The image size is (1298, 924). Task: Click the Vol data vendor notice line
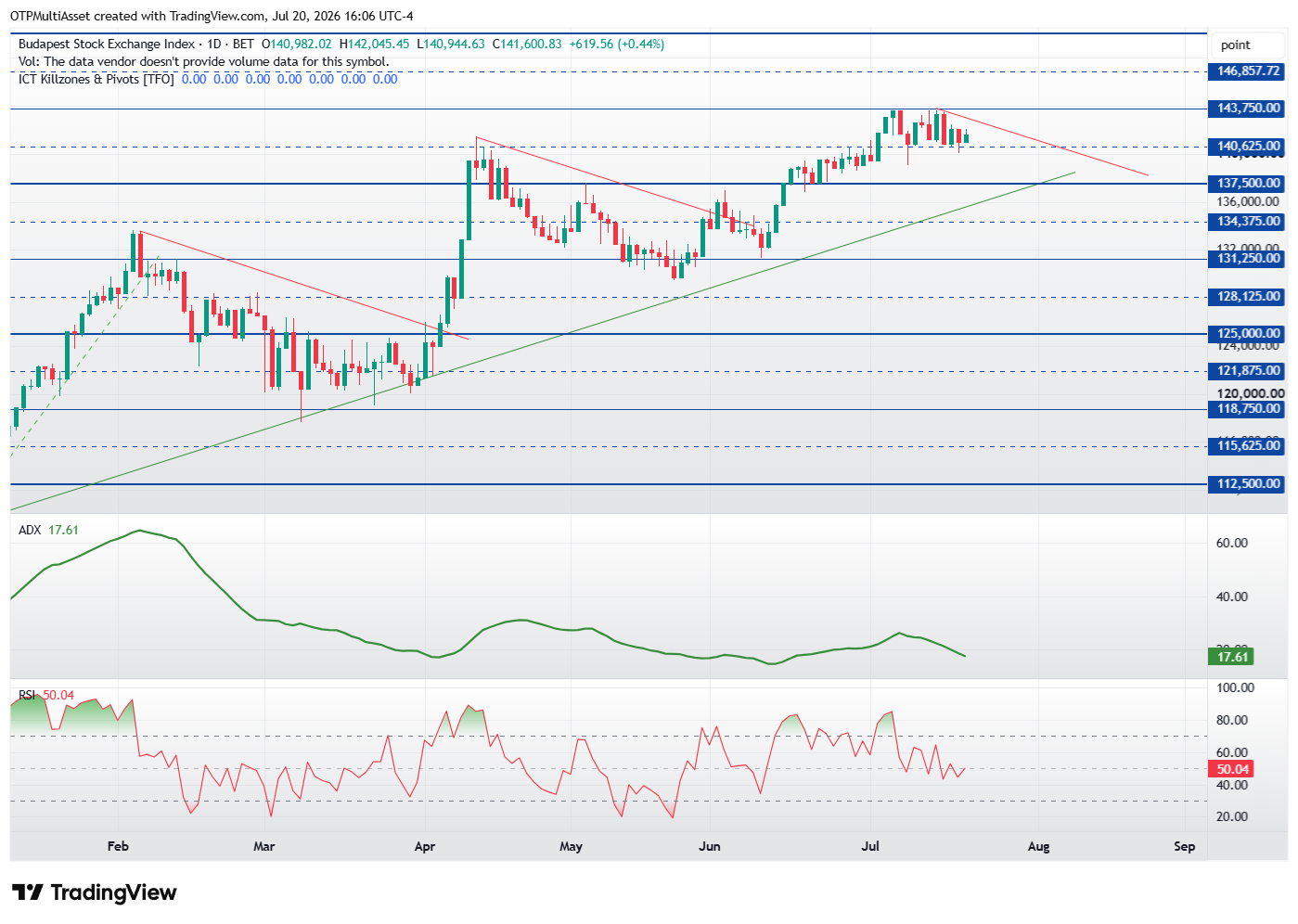click(x=204, y=61)
